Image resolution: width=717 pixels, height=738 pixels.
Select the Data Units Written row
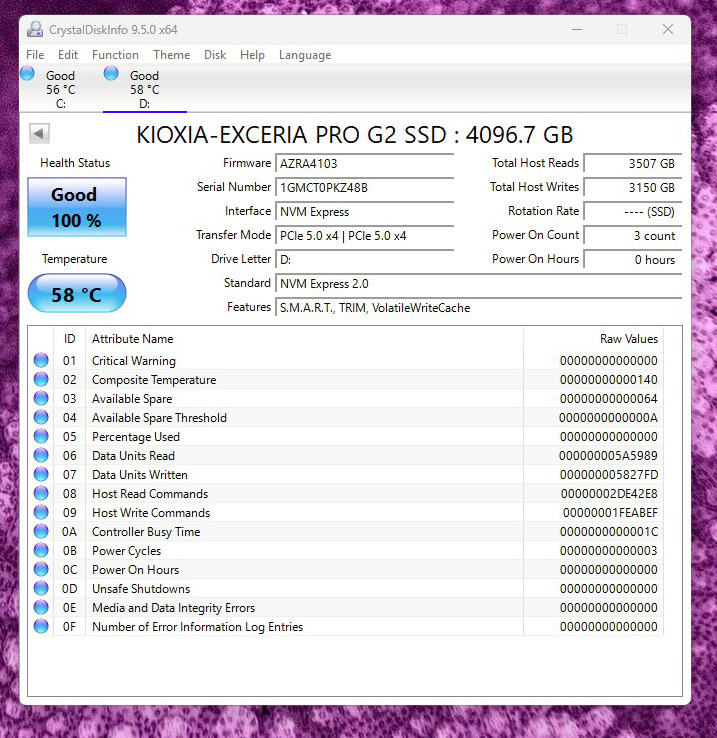point(300,475)
